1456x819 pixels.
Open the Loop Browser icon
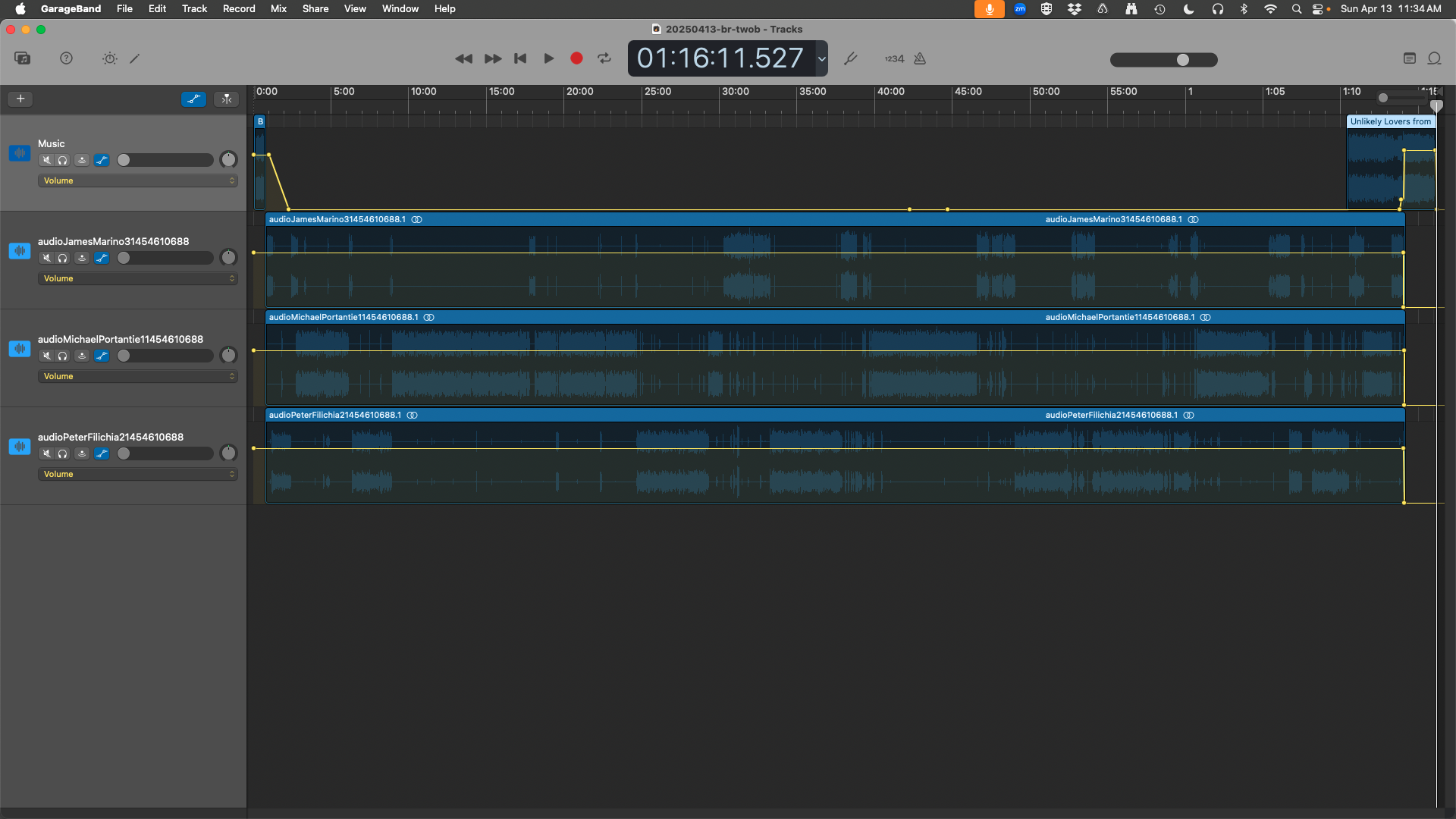[x=1435, y=58]
